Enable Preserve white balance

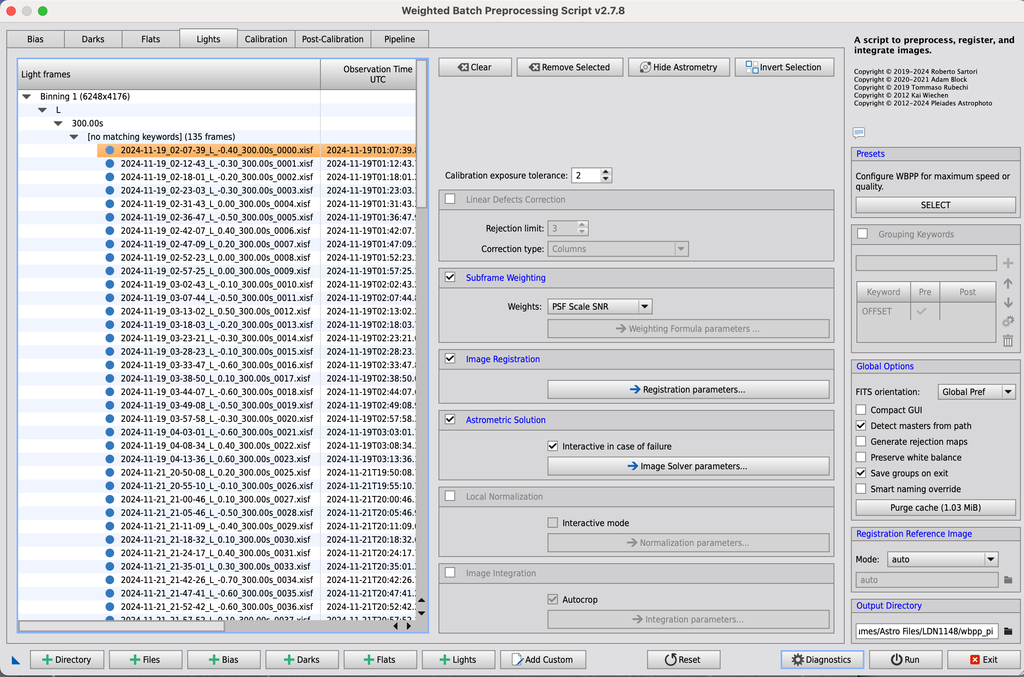click(x=861, y=458)
